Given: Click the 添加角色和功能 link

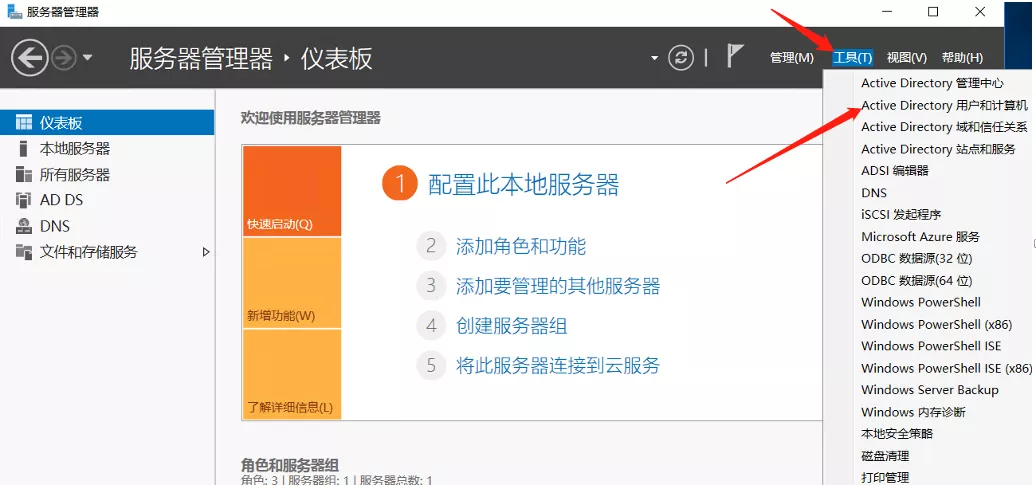Looking at the screenshot, I should coord(520,246).
